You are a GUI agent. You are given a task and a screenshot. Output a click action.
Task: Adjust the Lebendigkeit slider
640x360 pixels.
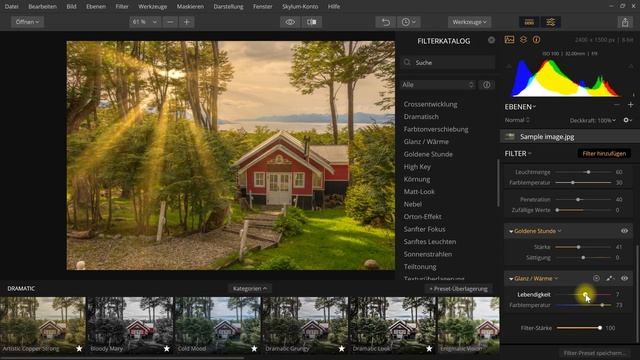(584, 294)
